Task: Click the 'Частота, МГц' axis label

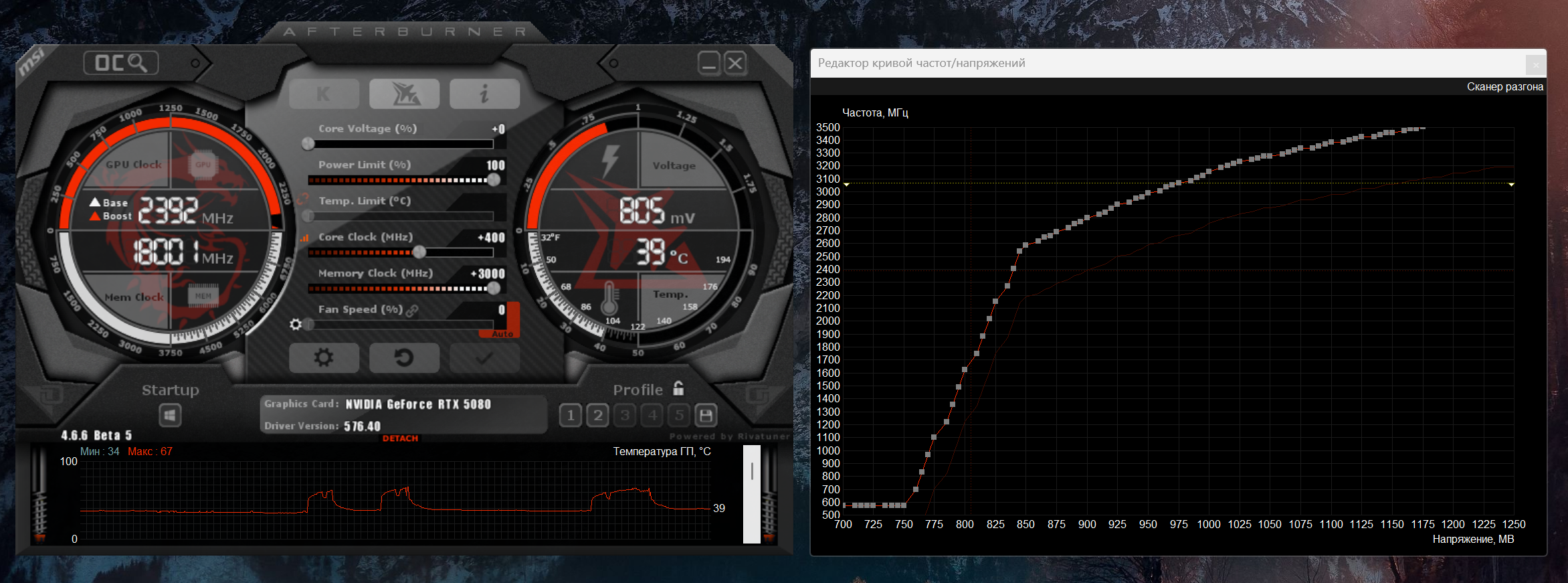Action: [875, 113]
